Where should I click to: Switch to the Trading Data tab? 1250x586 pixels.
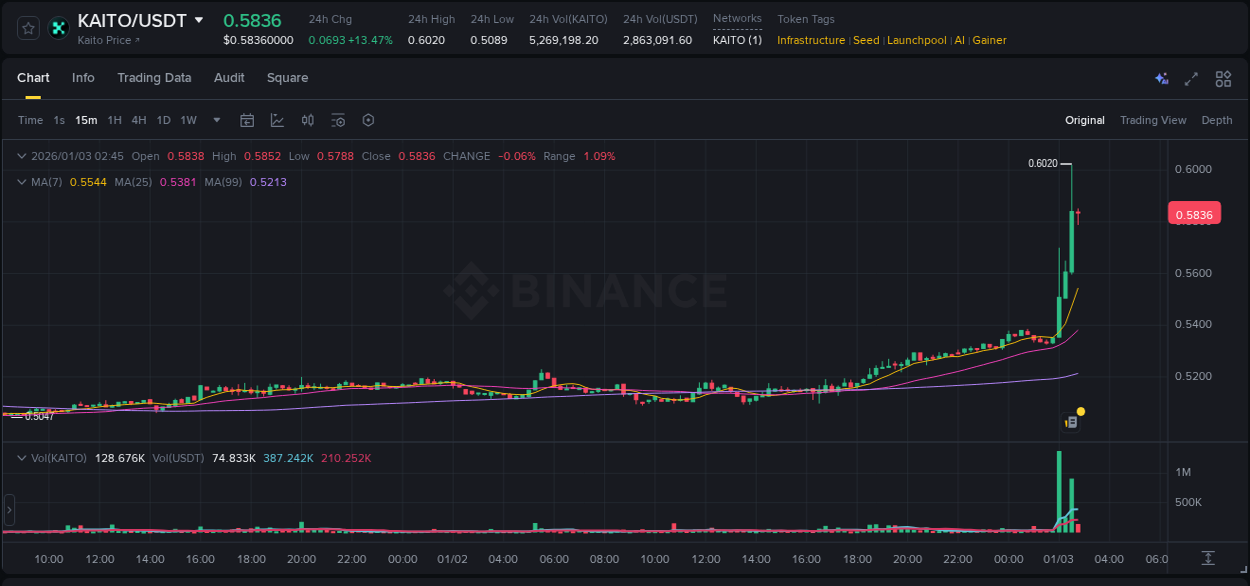point(154,78)
